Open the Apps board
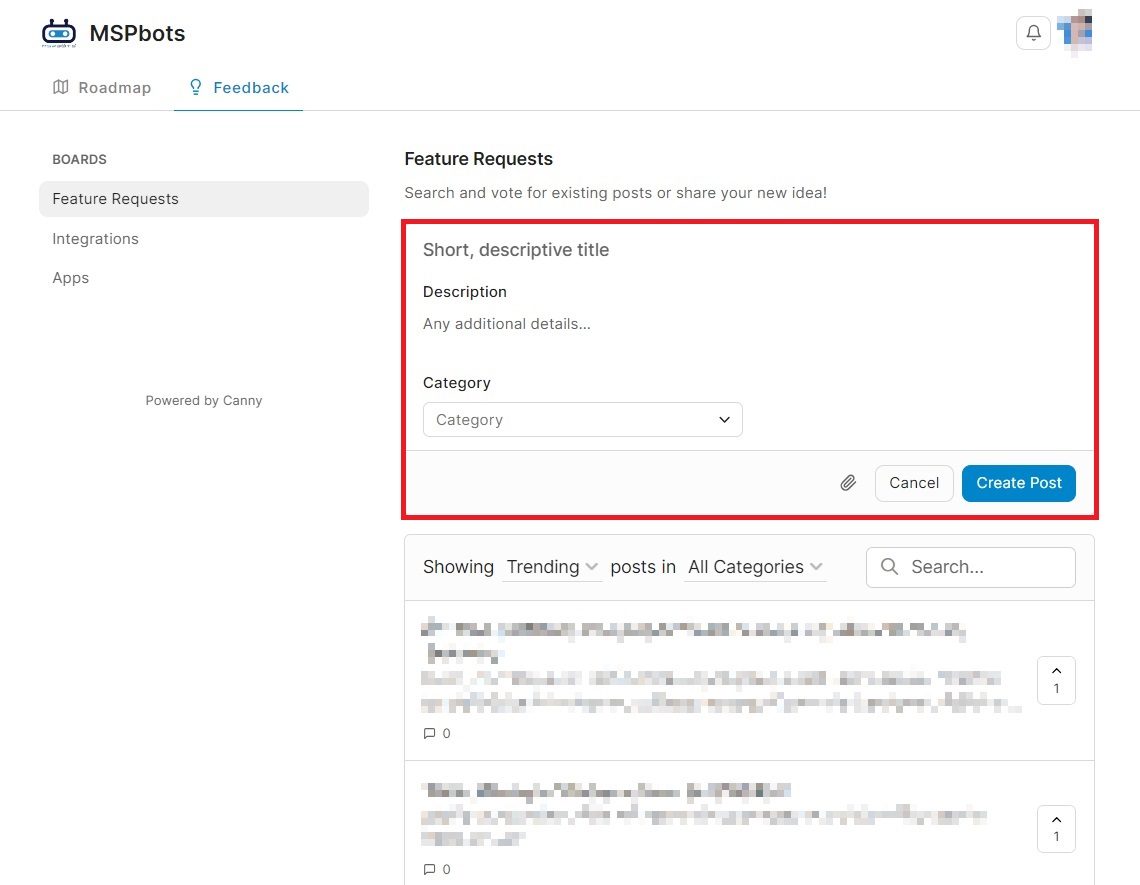Image resolution: width=1140 pixels, height=885 pixels. pos(71,278)
